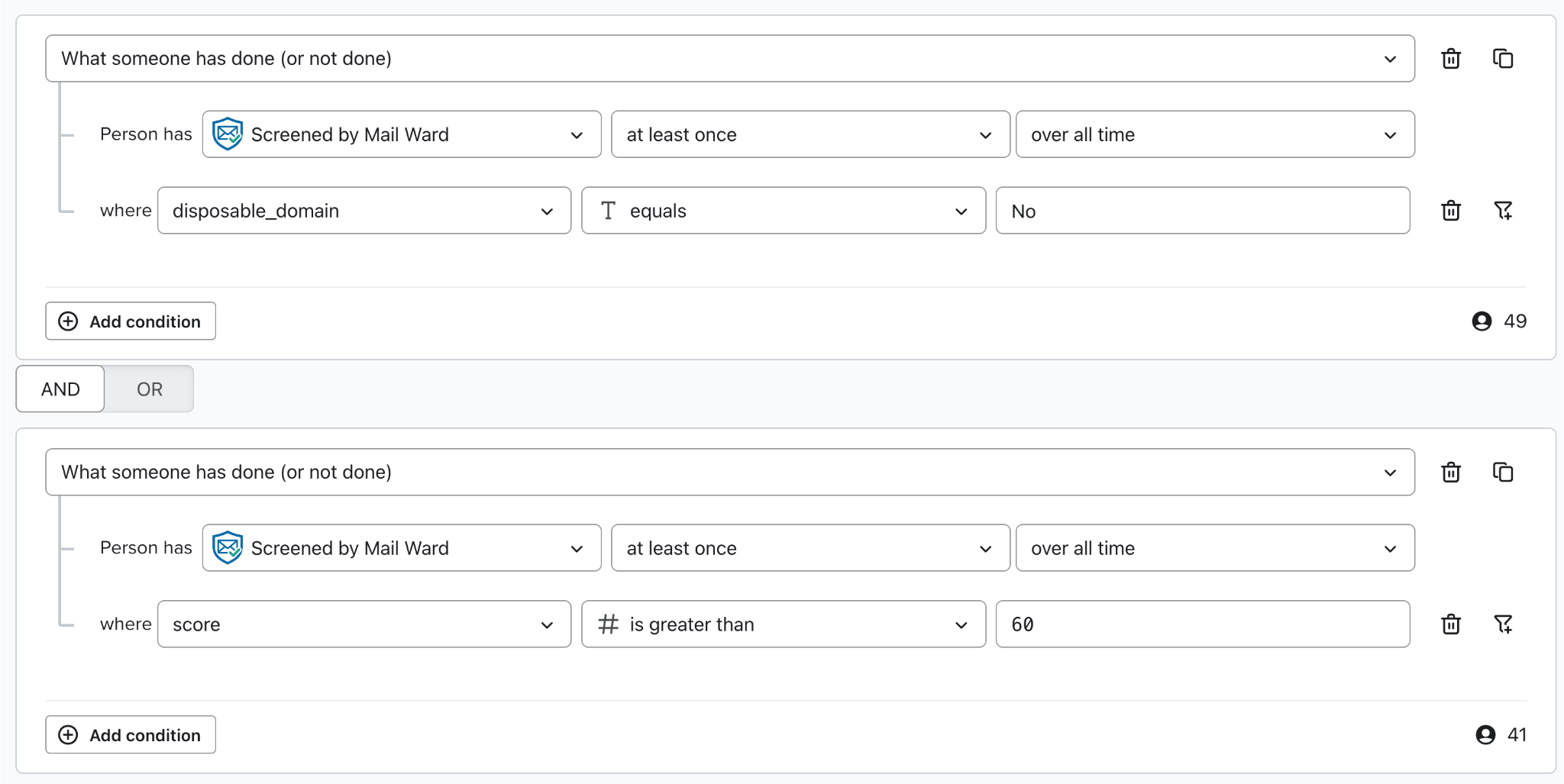Open the disposable_domain property dropdown
This screenshot has height=784, width=1564.
[364, 211]
